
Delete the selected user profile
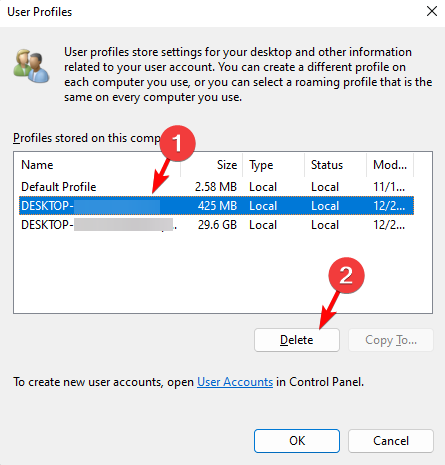297,340
